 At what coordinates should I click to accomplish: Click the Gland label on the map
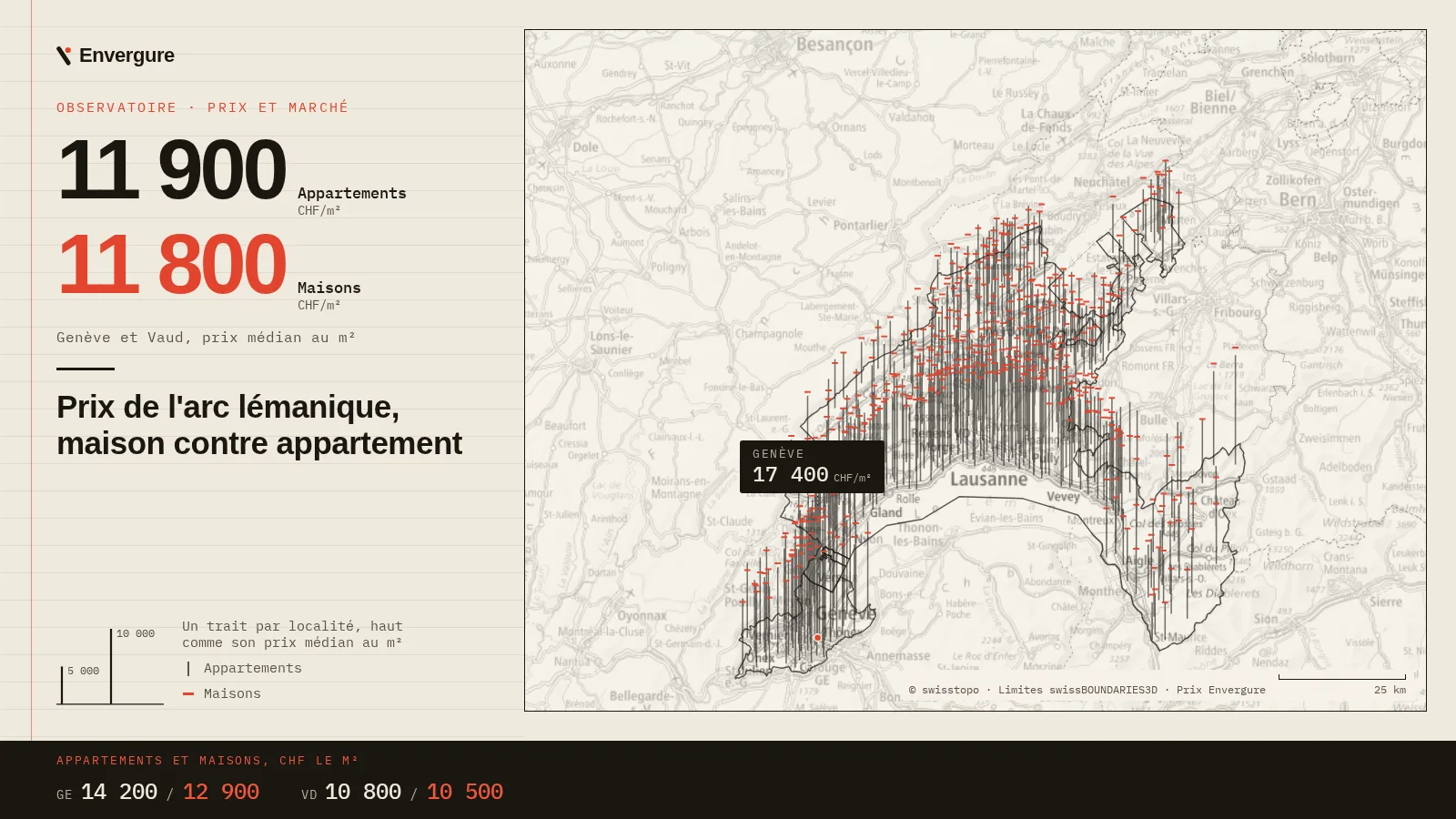coord(885,513)
